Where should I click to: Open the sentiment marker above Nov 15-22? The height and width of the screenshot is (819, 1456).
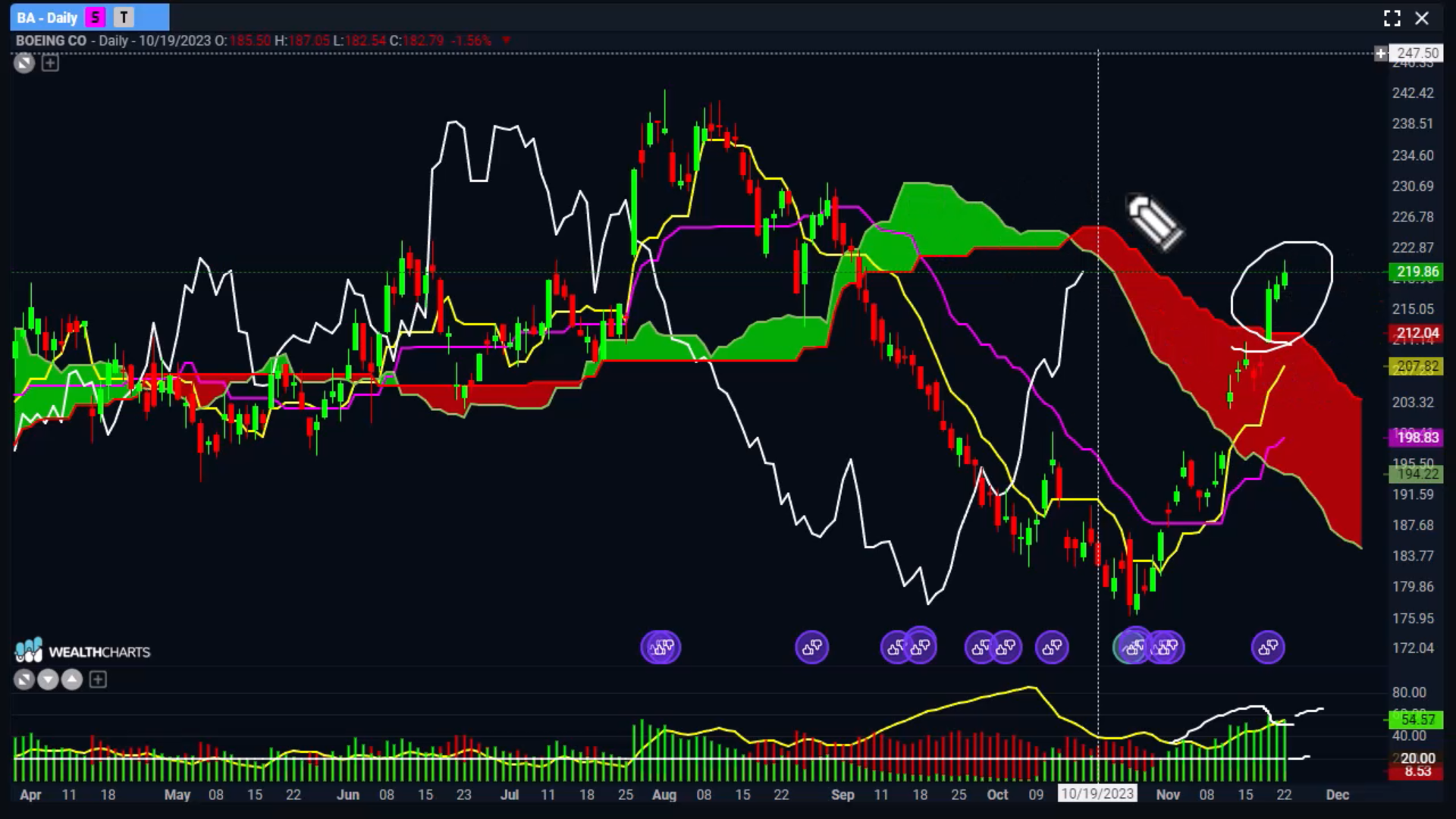1268,648
